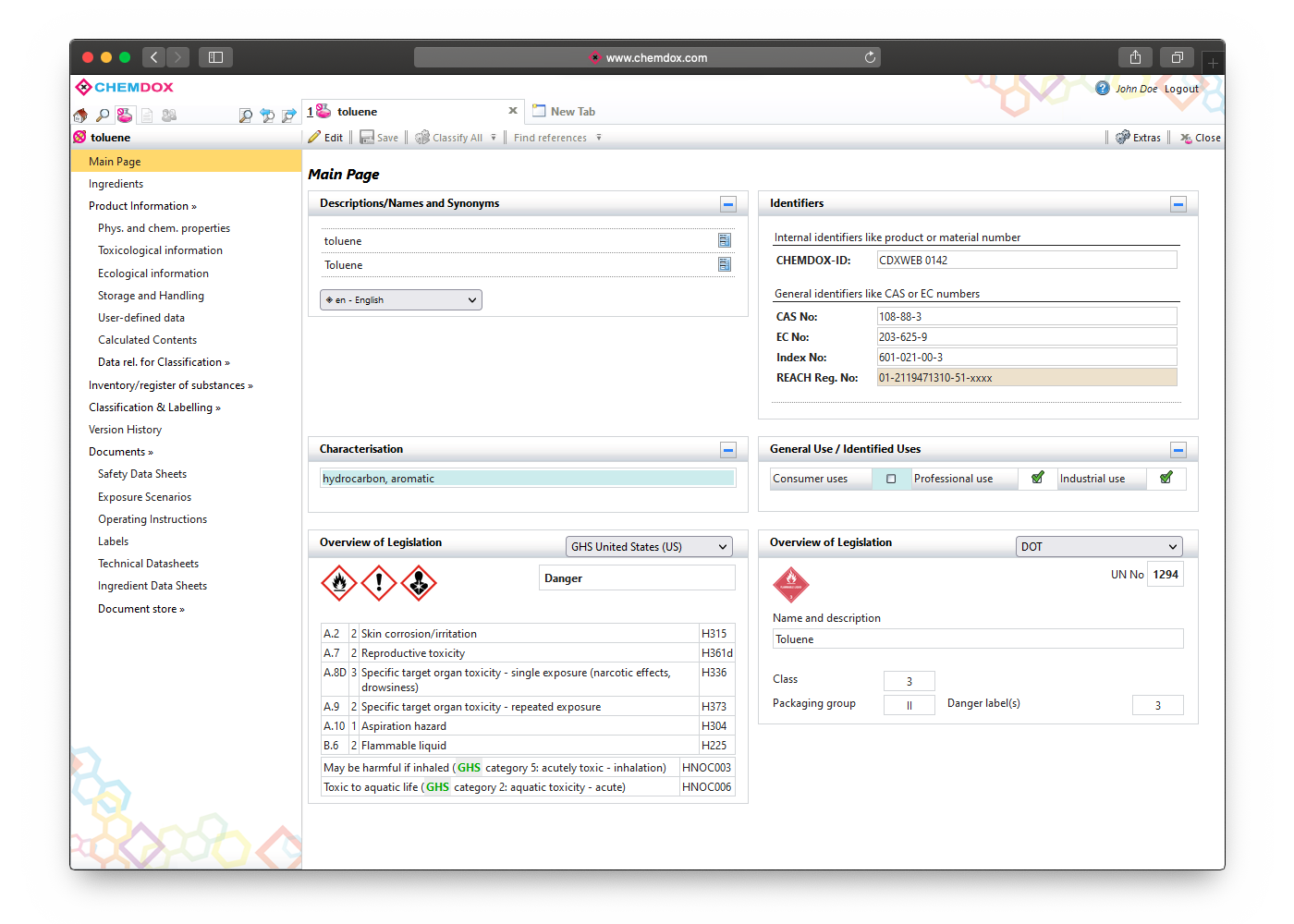Click the greyed users icon in sidebar toolbar

(169, 115)
